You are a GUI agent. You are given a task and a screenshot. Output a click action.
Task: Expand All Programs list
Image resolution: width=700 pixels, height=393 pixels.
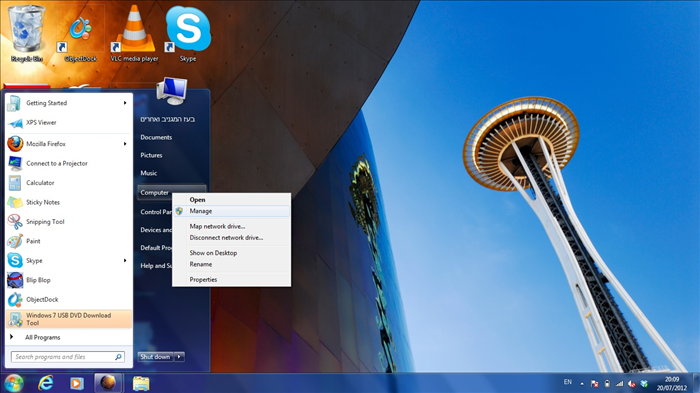(42, 337)
